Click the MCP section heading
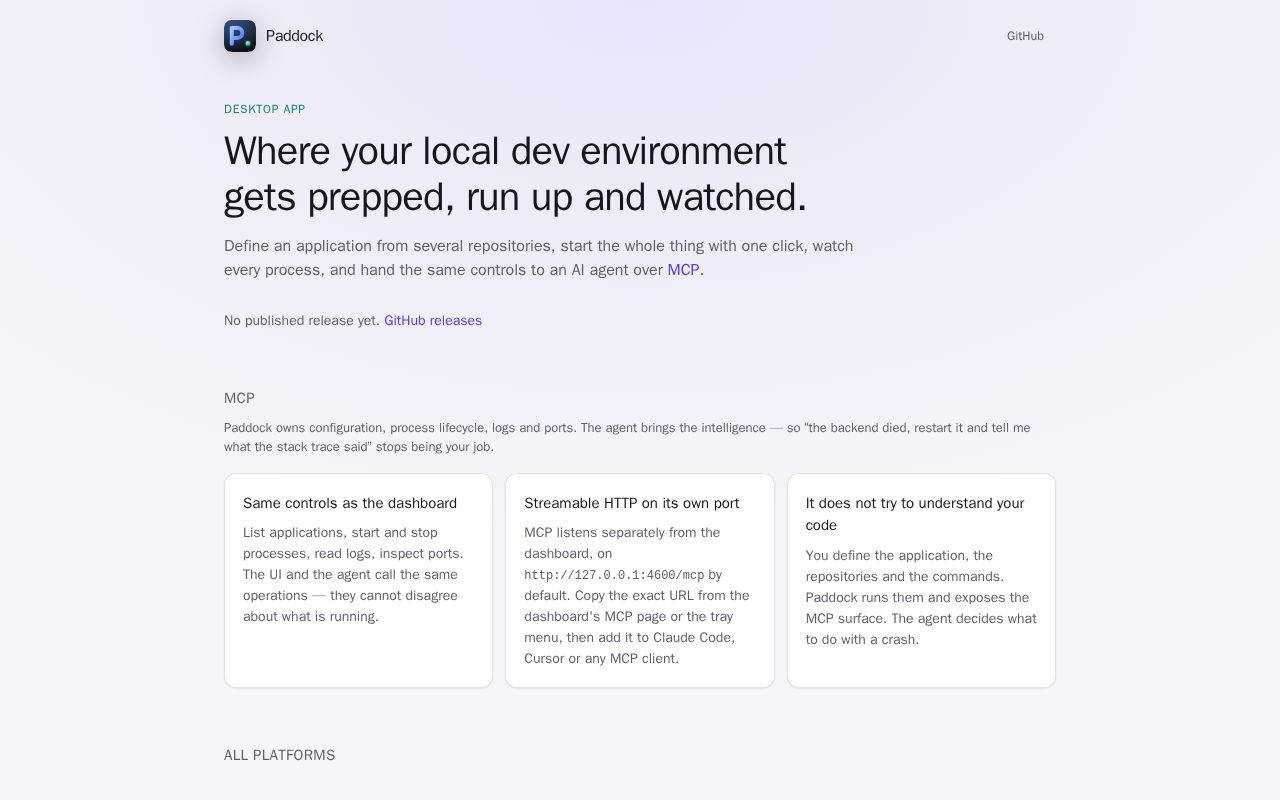Viewport: 1280px width, 800px height. (239, 398)
